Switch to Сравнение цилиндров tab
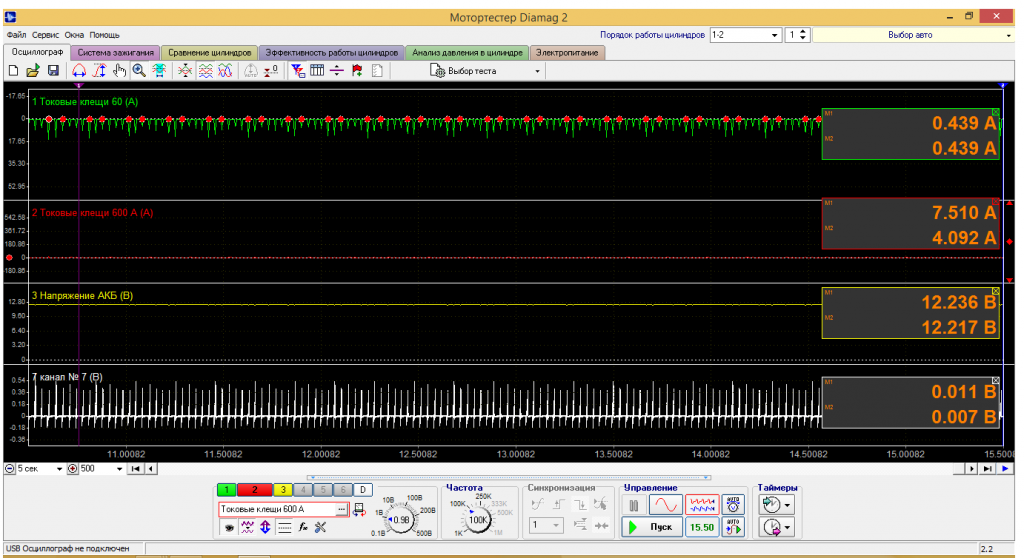The height and width of the screenshot is (558, 1024). coord(209,52)
